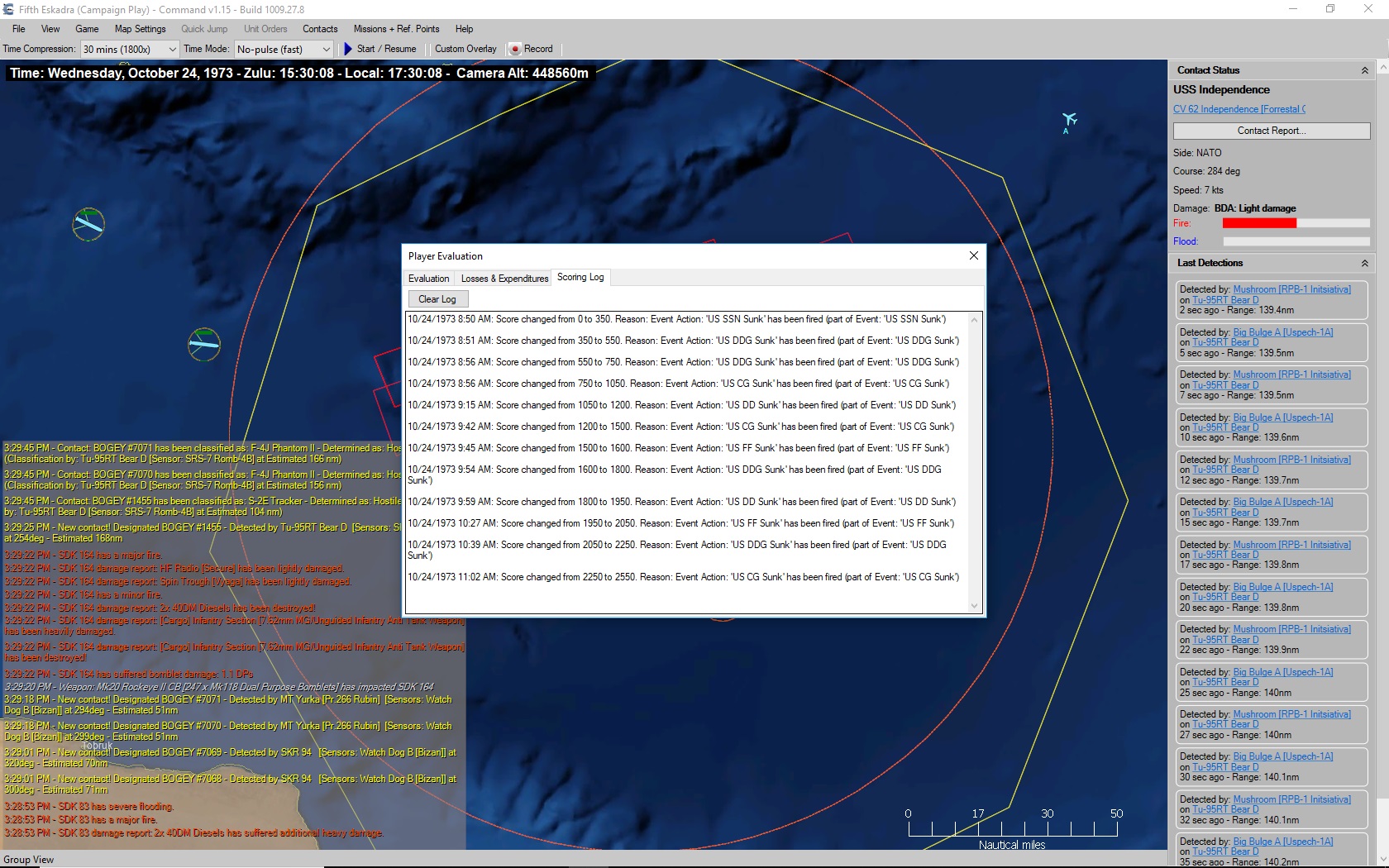Click the 'Course: 284 deg' text
The width and height of the screenshot is (1389, 868).
tap(1206, 171)
